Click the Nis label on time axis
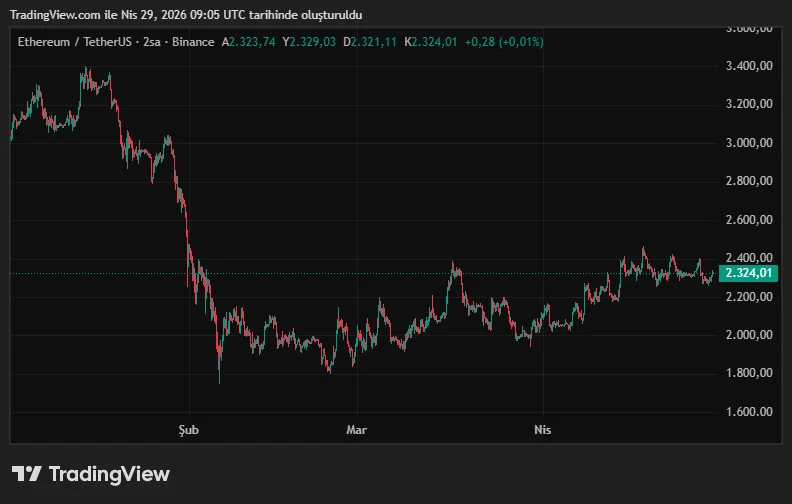This screenshot has height=504, width=792. [542, 430]
